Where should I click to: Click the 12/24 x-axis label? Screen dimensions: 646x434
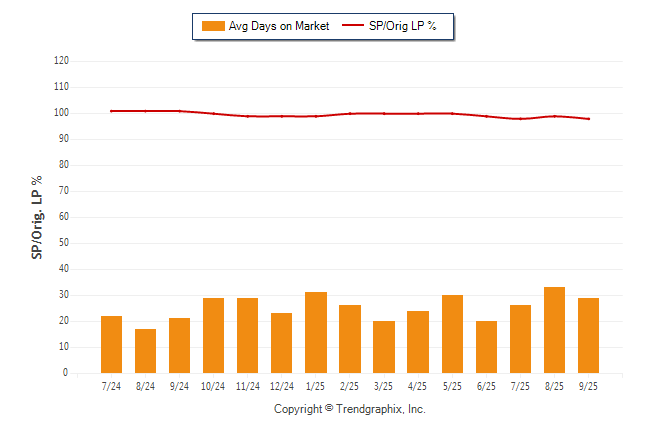[281, 385]
